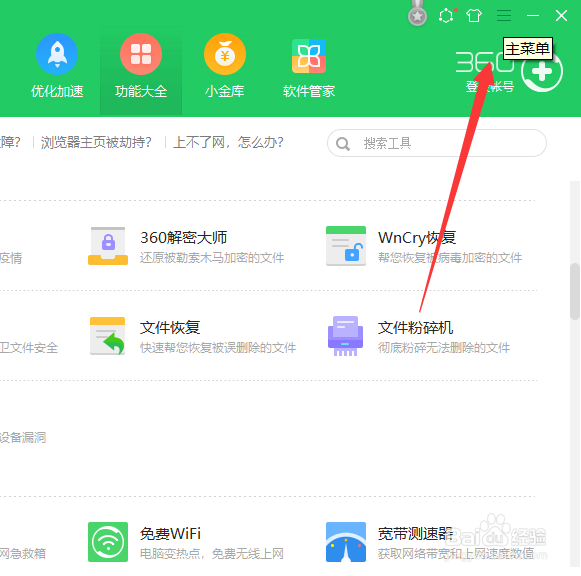
Task: Switch to 优化加速 tab label
Action: point(57,91)
